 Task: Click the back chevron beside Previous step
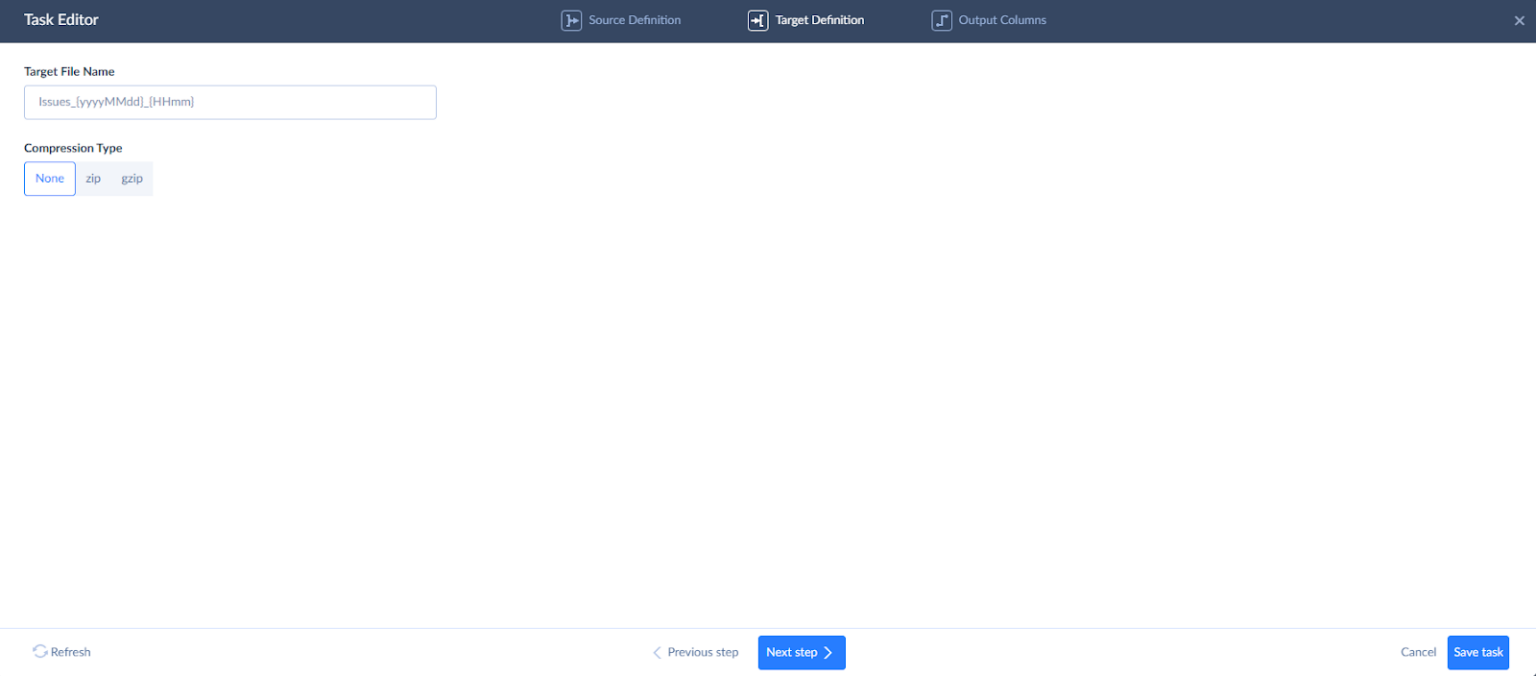pyautogui.click(x=658, y=652)
